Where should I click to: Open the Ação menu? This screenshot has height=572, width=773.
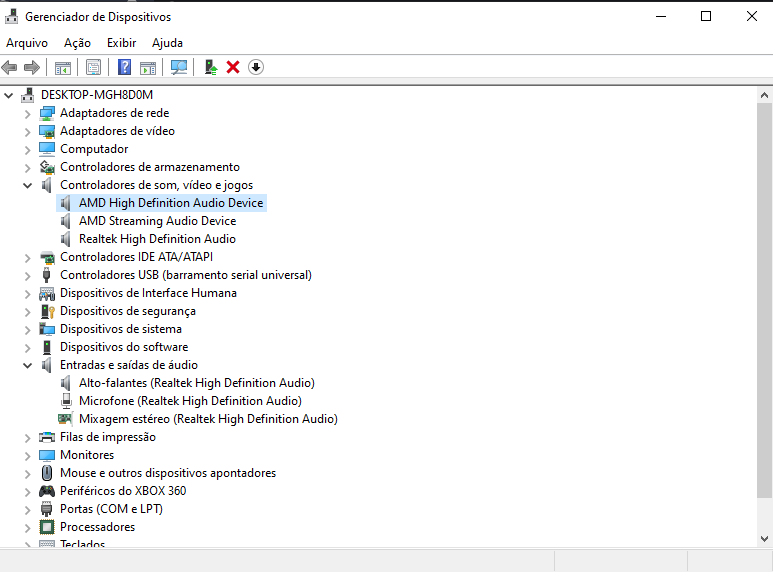click(77, 43)
